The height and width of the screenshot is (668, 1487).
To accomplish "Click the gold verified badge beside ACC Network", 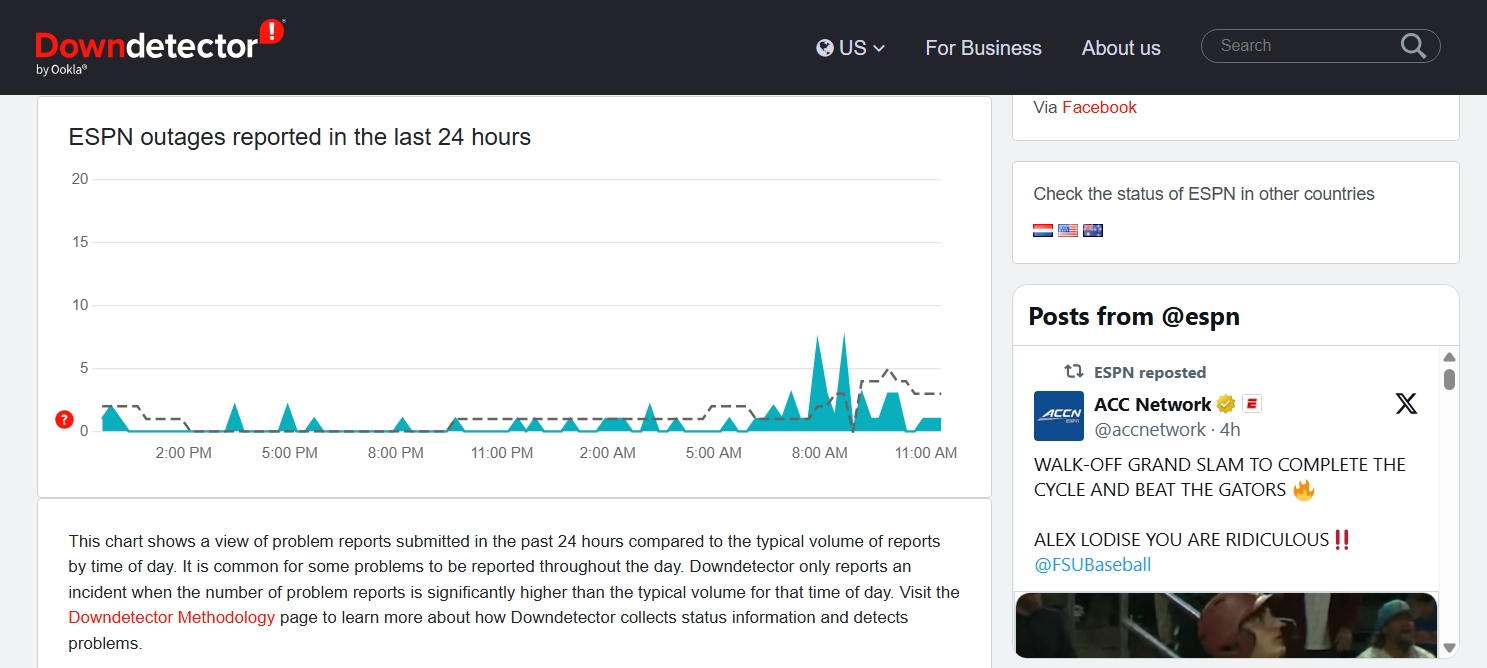I will [x=1226, y=404].
